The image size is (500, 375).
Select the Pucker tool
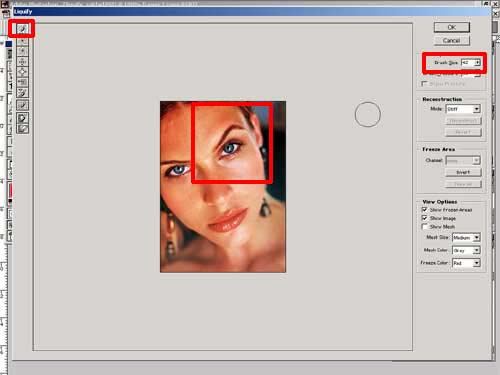click(22, 62)
